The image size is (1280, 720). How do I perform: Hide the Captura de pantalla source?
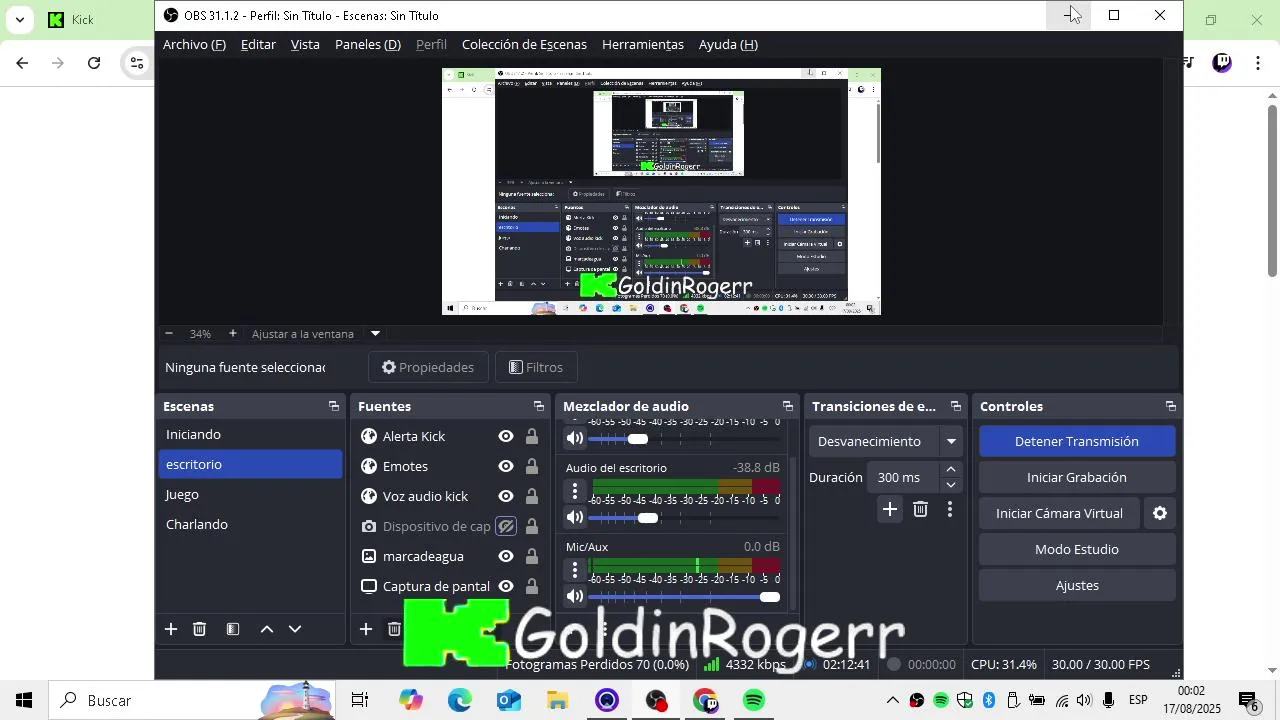click(x=506, y=586)
